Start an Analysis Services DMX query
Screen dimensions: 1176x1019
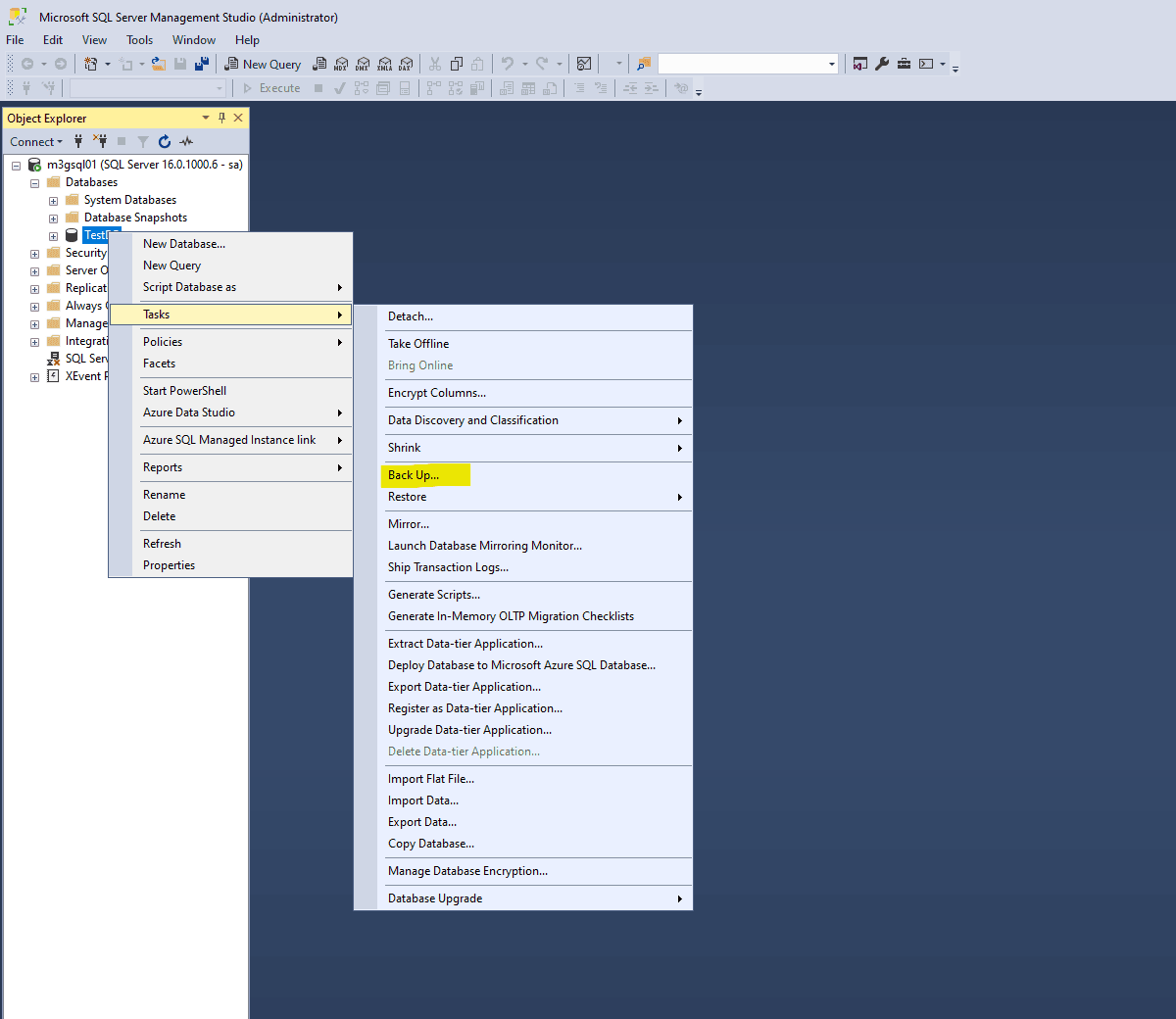point(363,64)
